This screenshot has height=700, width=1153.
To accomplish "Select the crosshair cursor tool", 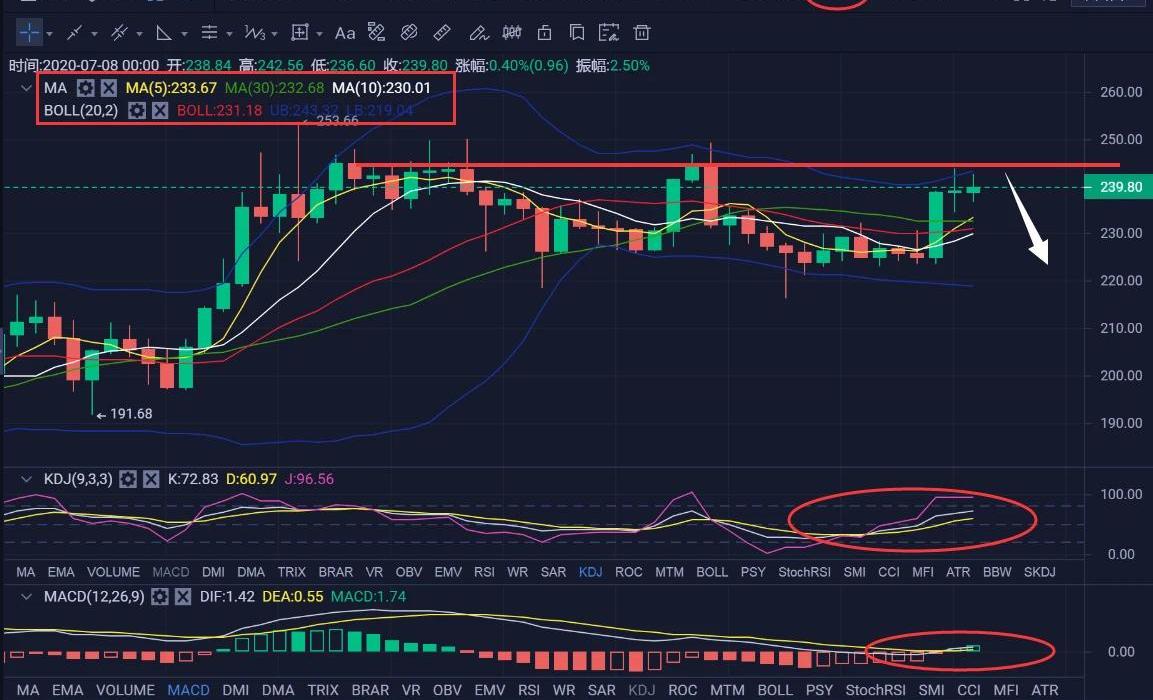I will [30, 33].
